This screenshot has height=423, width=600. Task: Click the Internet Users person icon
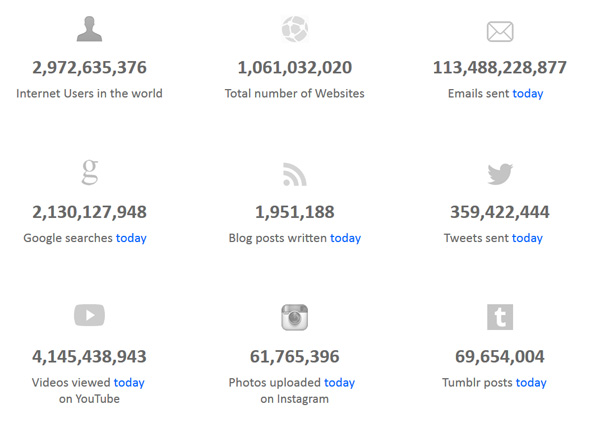pyautogui.click(x=89, y=30)
